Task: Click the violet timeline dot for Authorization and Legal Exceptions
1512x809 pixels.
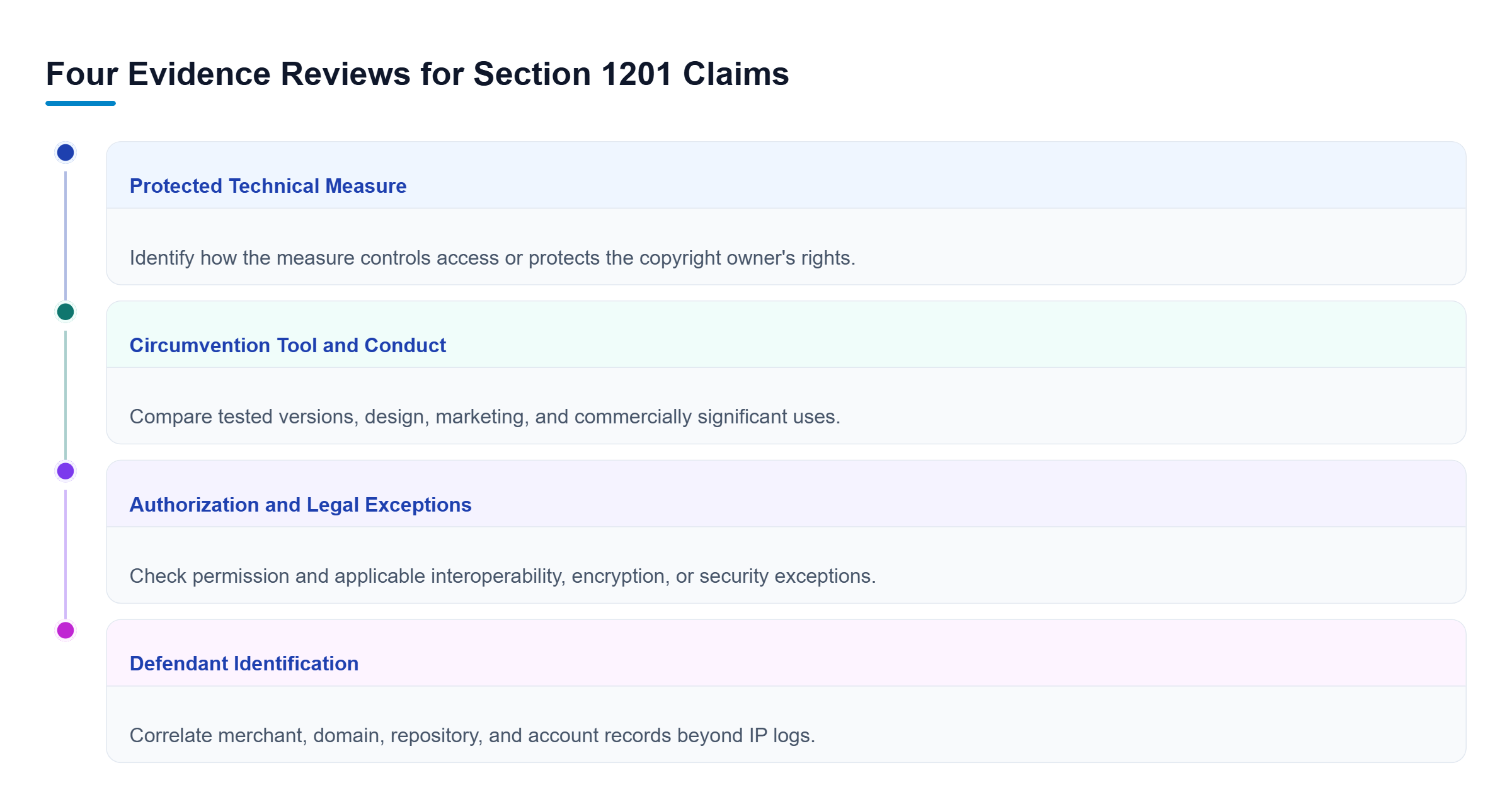Action: pos(66,471)
